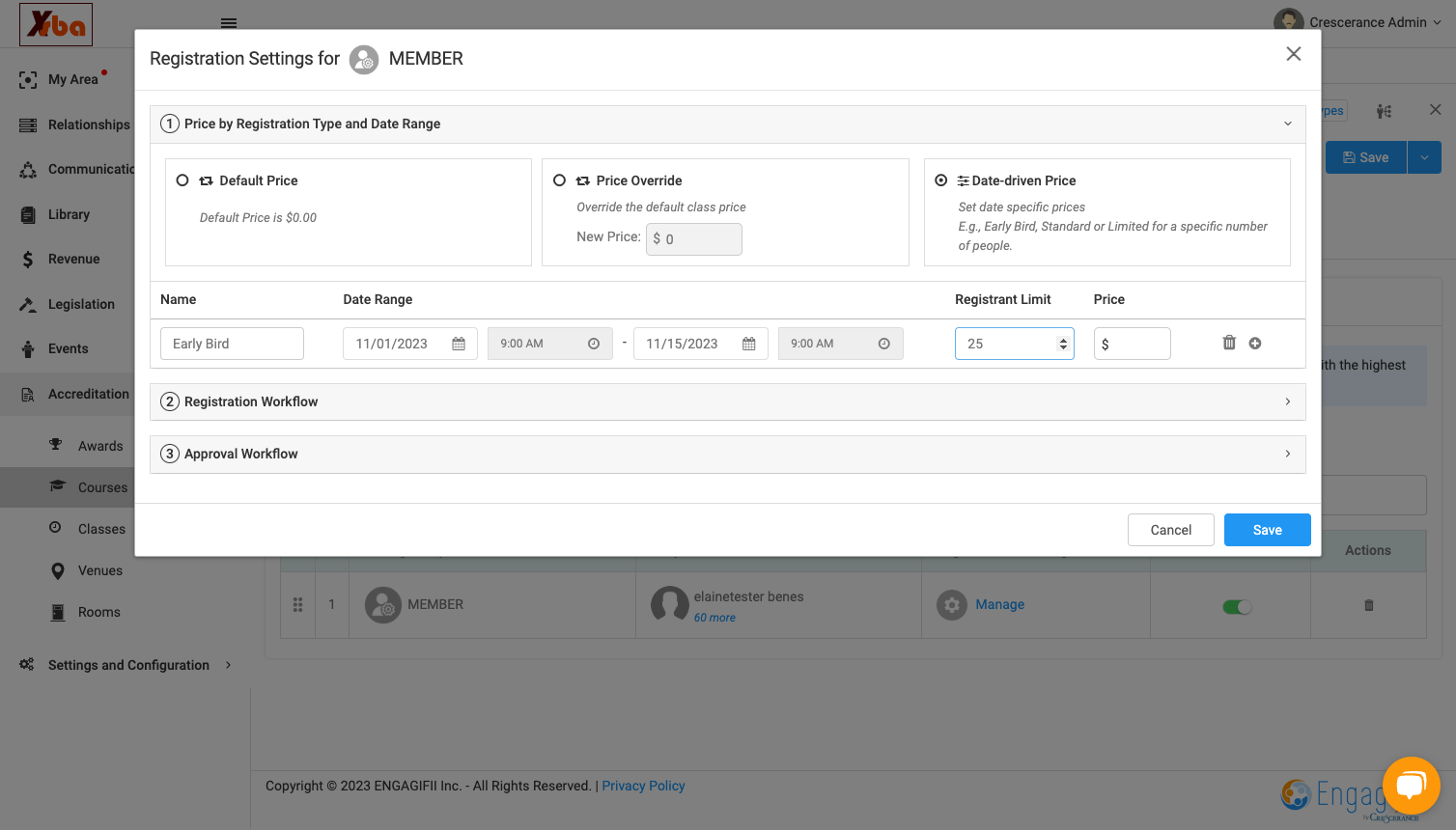Click the MEMBER avatar in the dialog title

pyautogui.click(x=364, y=60)
